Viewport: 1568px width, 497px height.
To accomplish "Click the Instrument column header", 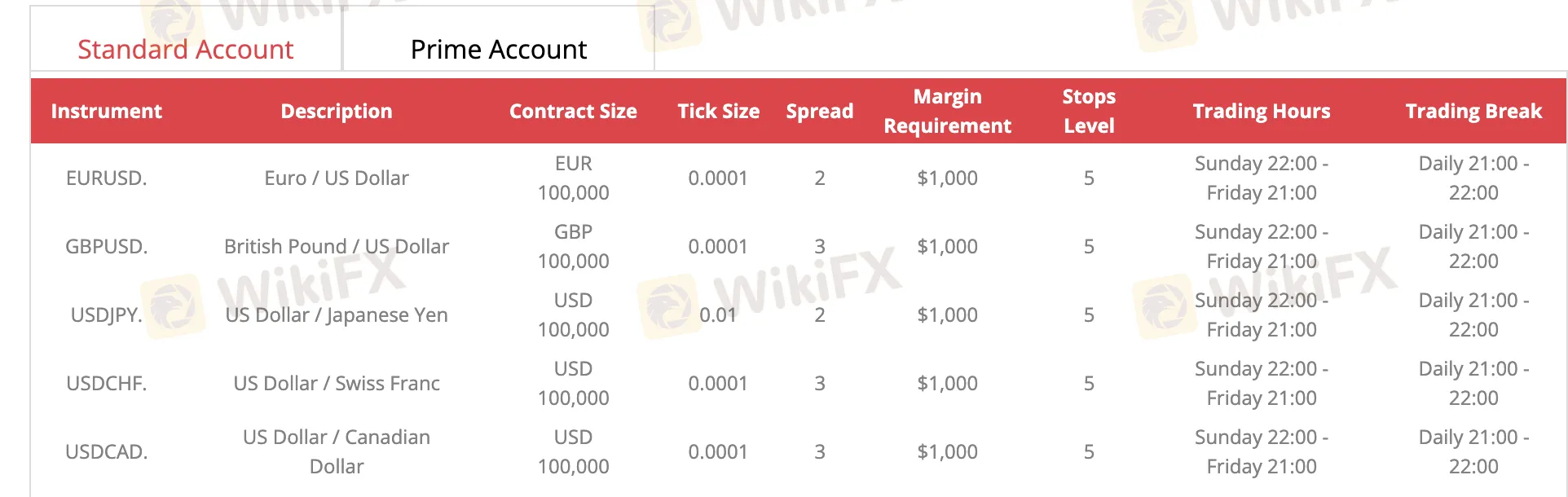I will pos(107,111).
